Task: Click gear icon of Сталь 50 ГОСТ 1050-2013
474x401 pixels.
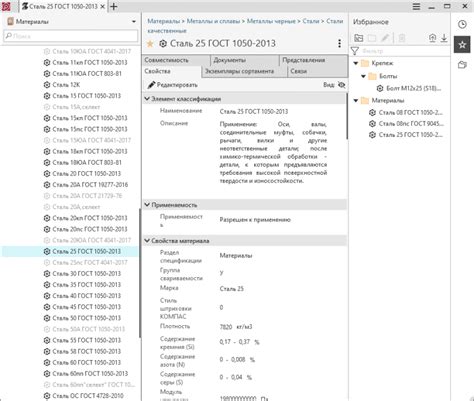Action: tap(47, 318)
